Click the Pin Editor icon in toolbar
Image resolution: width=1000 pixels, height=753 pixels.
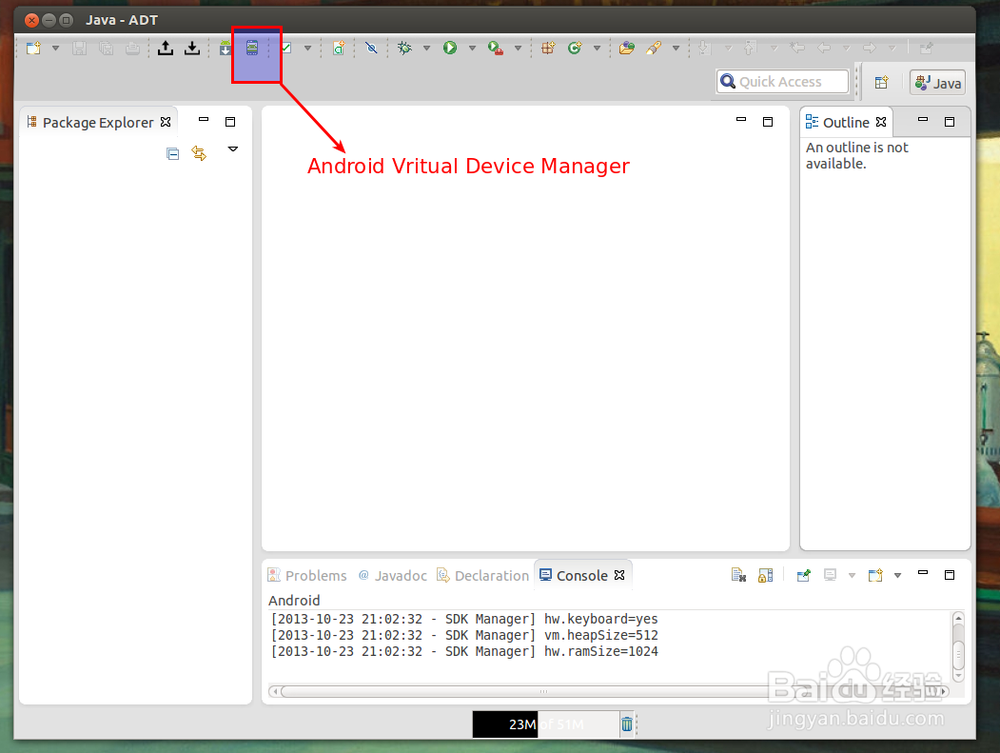pos(927,48)
